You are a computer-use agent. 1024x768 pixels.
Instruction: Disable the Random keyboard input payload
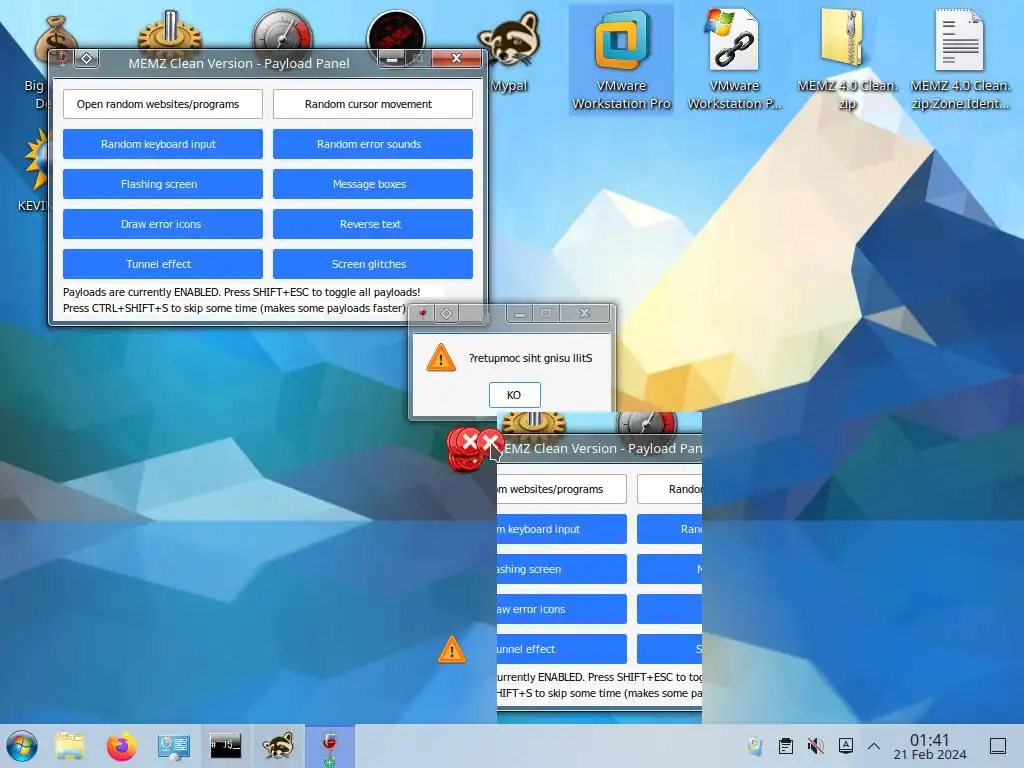click(x=163, y=144)
